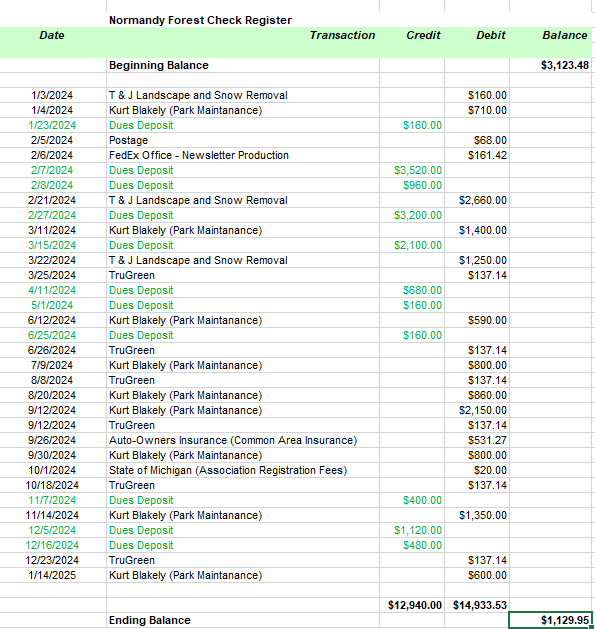Select the Ending Balance cell showing $1,129.95

(x=550, y=620)
